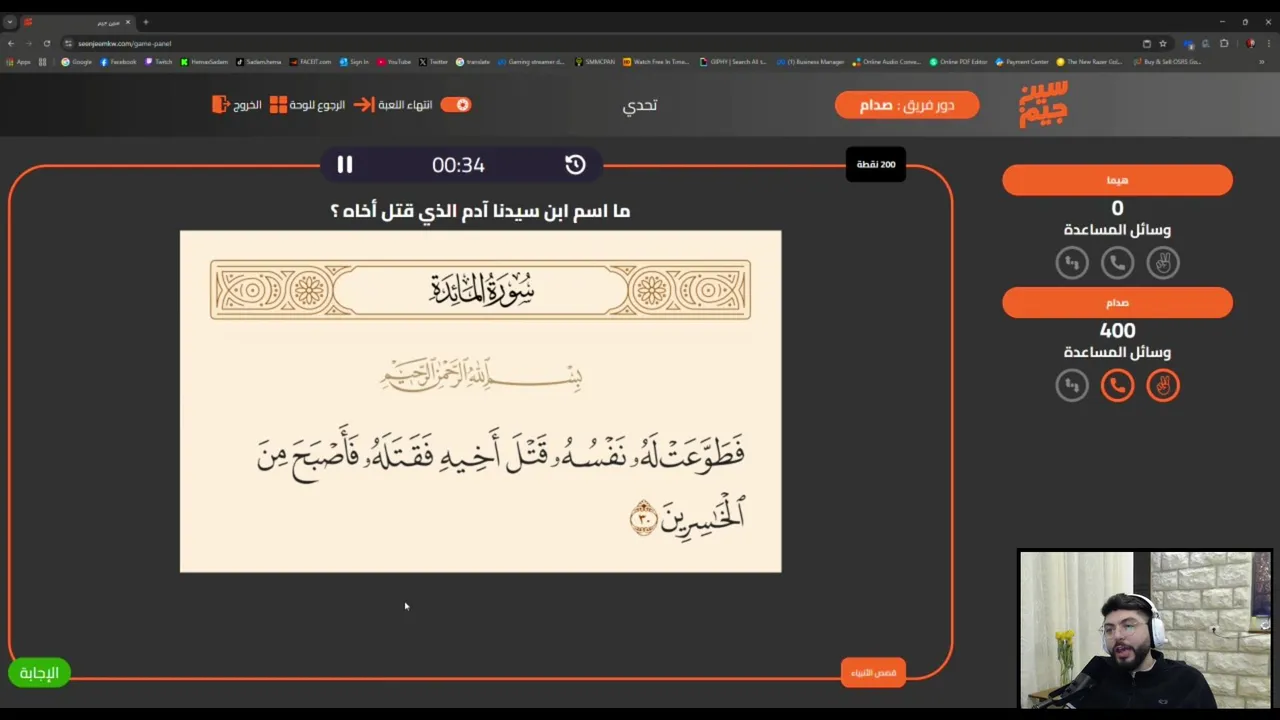Close the سين جيم browser tab
This screenshot has width=1280, height=720.
[x=128, y=21]
